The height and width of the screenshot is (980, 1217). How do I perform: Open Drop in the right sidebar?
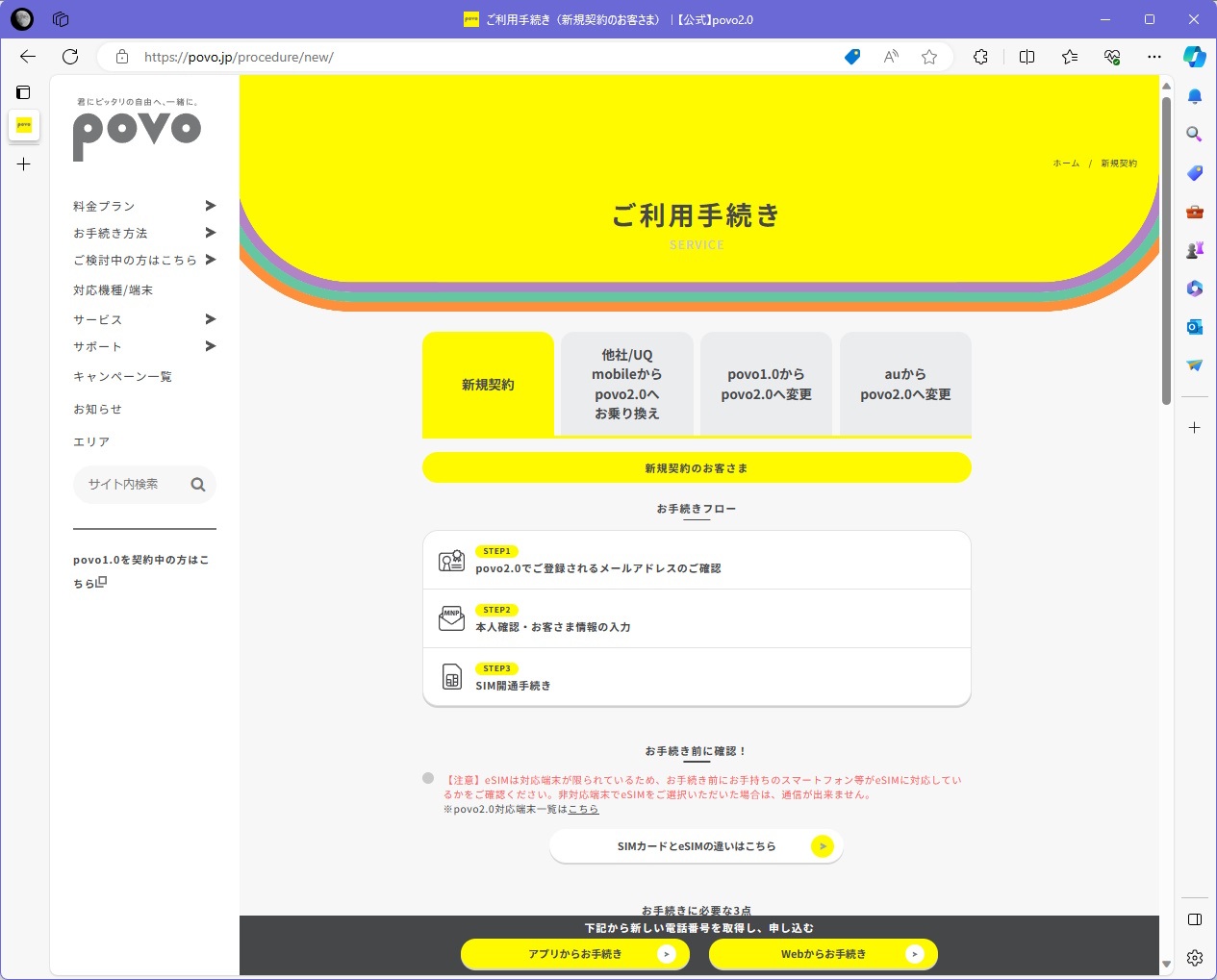coord(1194,364)
